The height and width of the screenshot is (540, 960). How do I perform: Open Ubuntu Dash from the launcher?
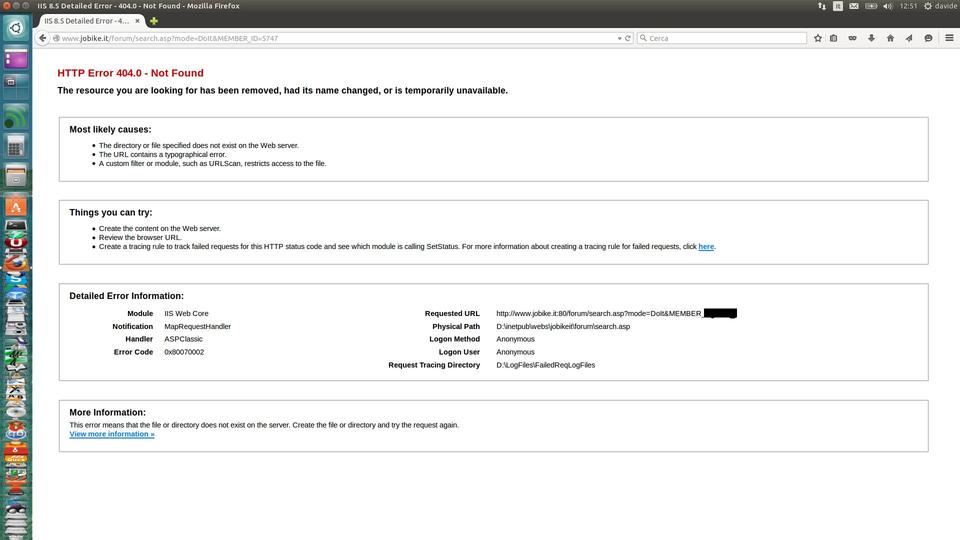coord(16,28)
